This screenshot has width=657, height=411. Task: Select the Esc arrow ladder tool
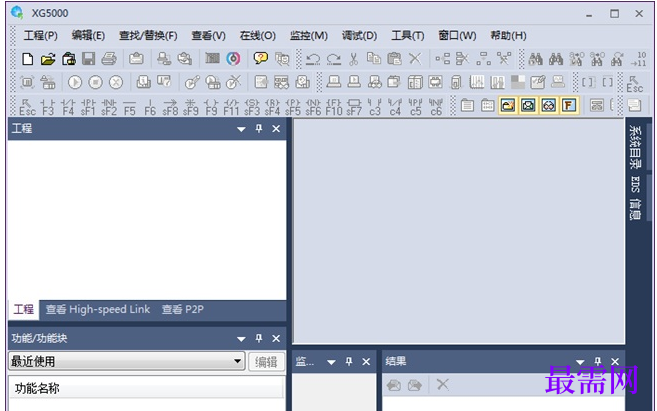27,107
